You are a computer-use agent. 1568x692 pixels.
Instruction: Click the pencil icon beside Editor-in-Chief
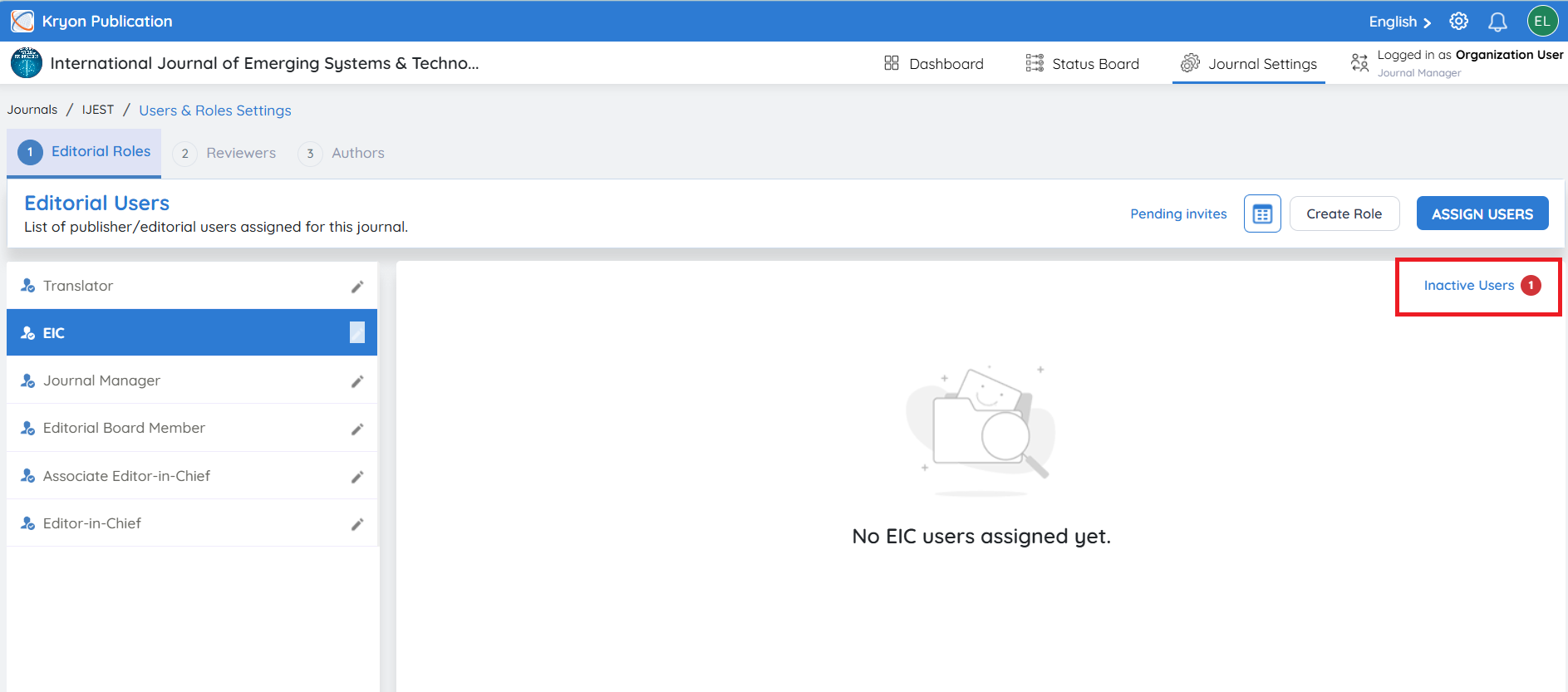[357, 524]
